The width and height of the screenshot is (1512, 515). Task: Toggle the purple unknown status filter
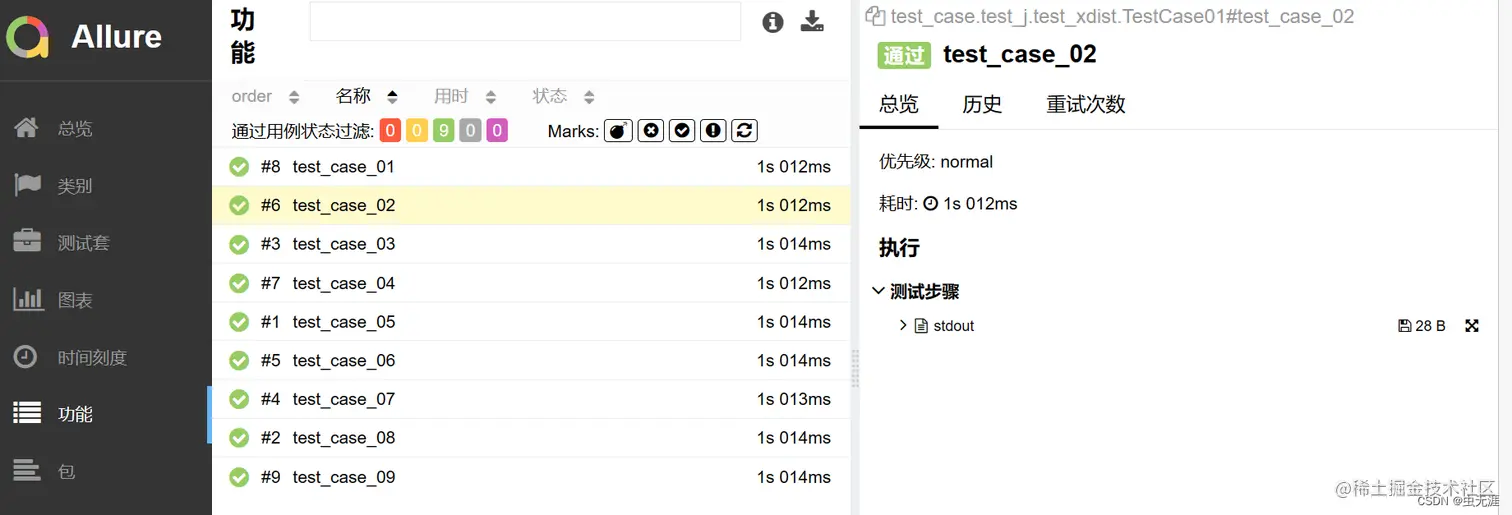click(x=497, y=131)
